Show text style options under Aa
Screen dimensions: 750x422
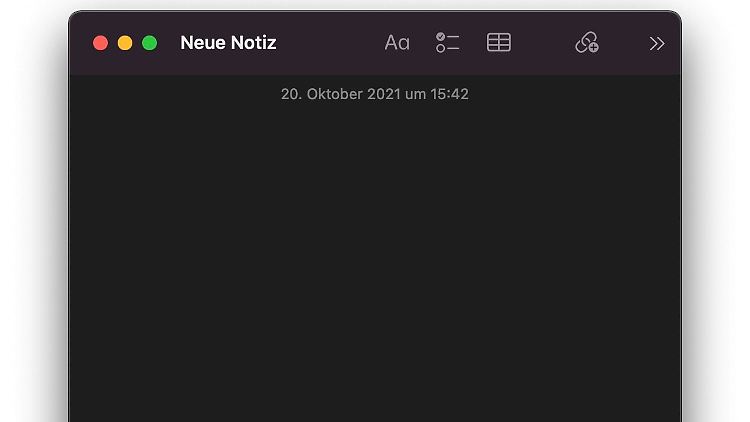pyautogui.click(x=397, y=43)
